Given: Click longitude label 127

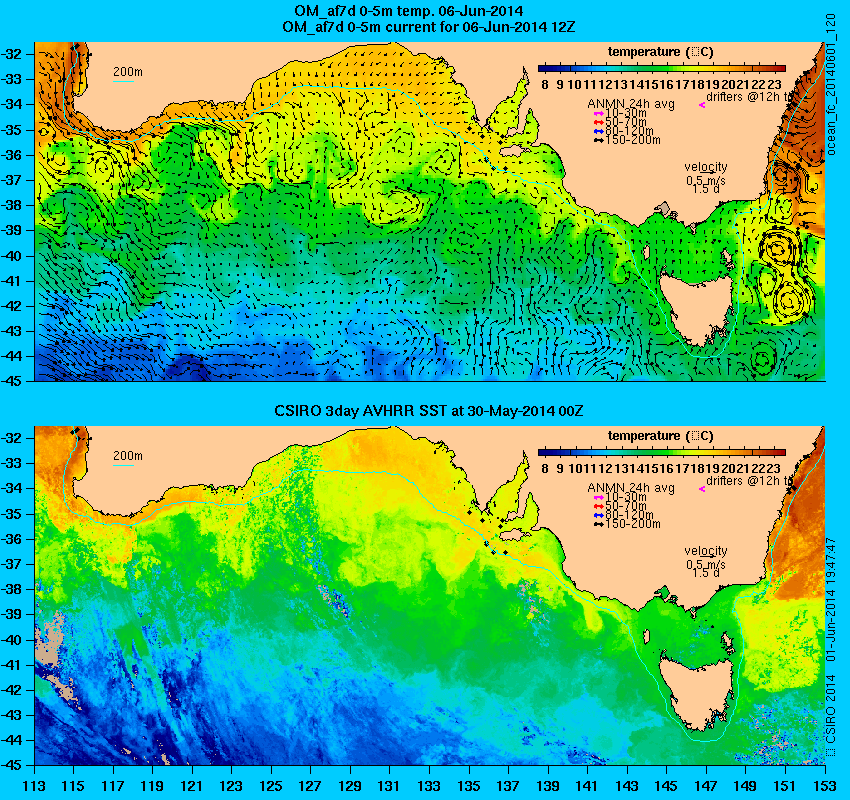Looking at the screenshot, I should pos(311,785).
